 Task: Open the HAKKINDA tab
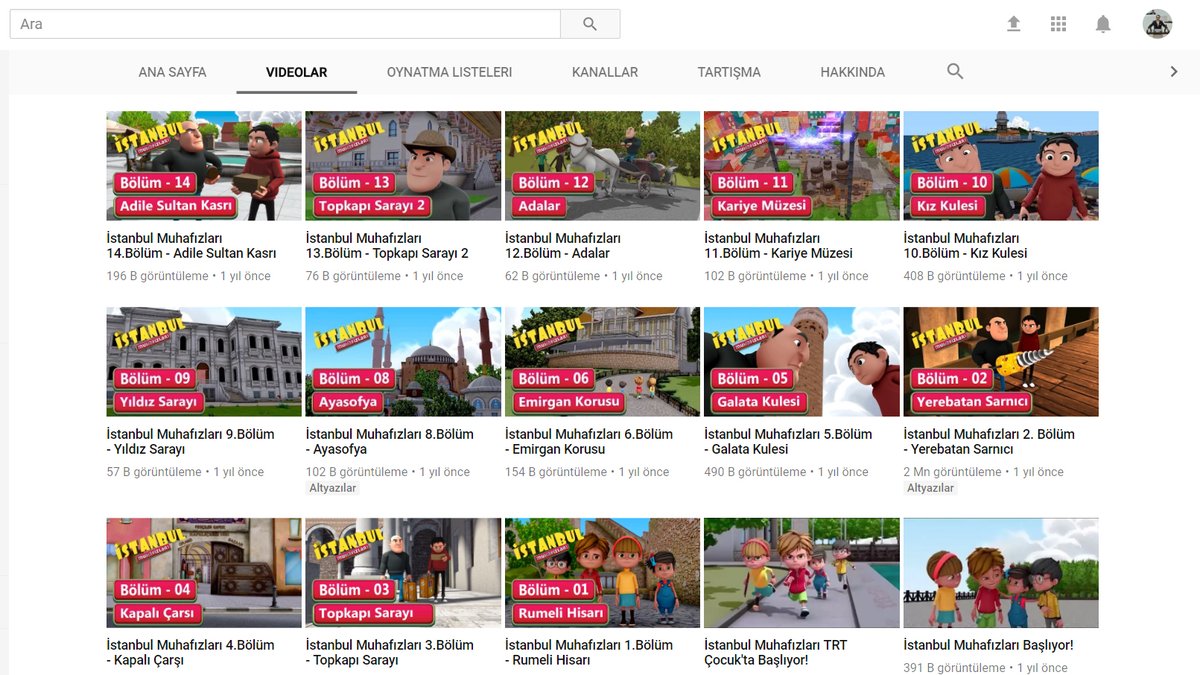(x=852, y=72)
